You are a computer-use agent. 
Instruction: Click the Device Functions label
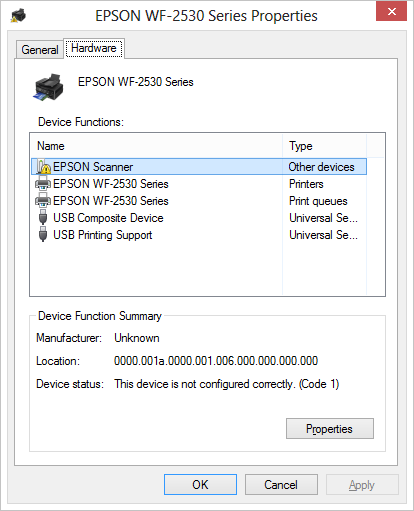pyautogui.click(x=81, y=122)
